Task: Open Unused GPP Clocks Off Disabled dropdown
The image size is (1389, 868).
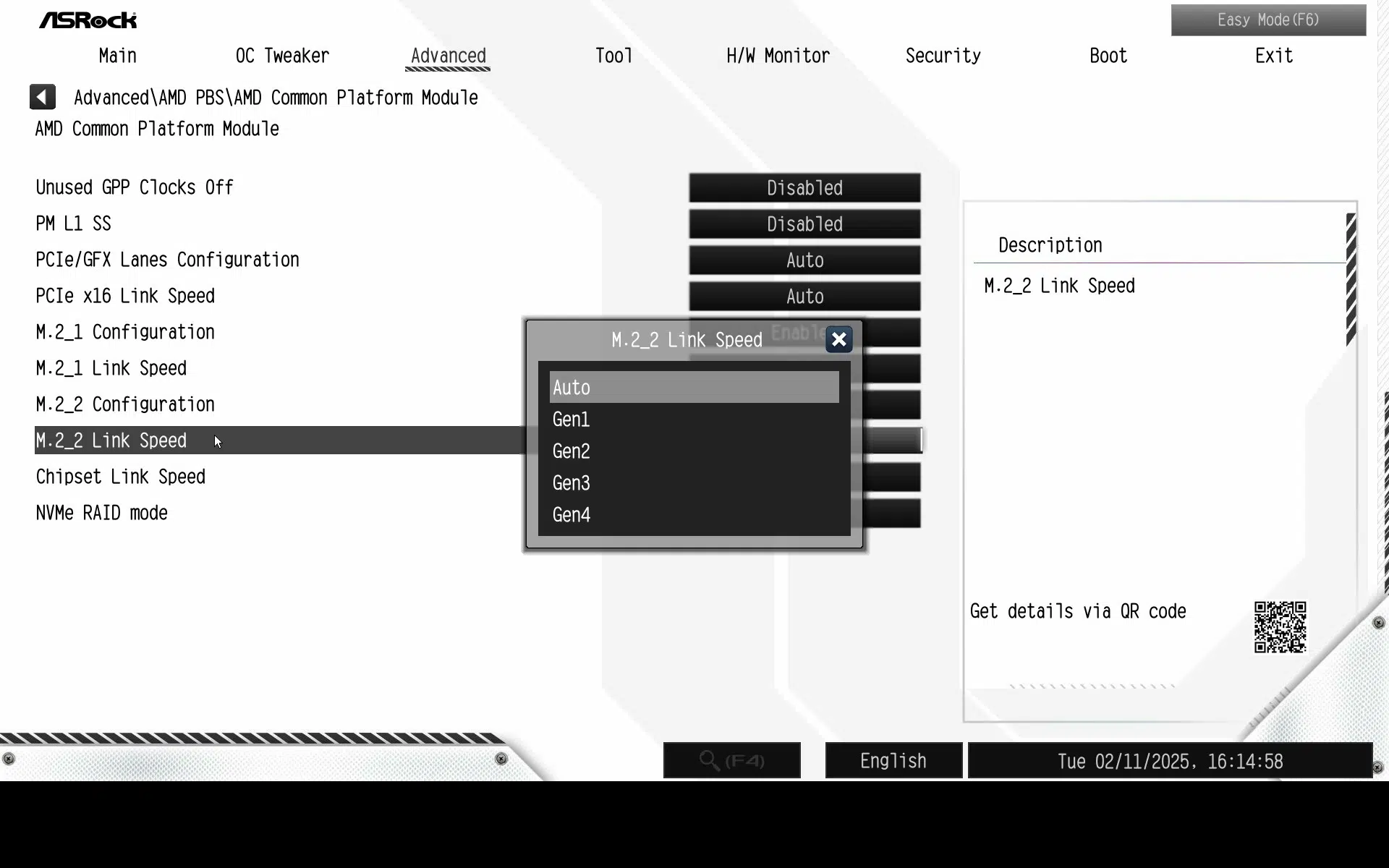Action: [x=804, y=188]
